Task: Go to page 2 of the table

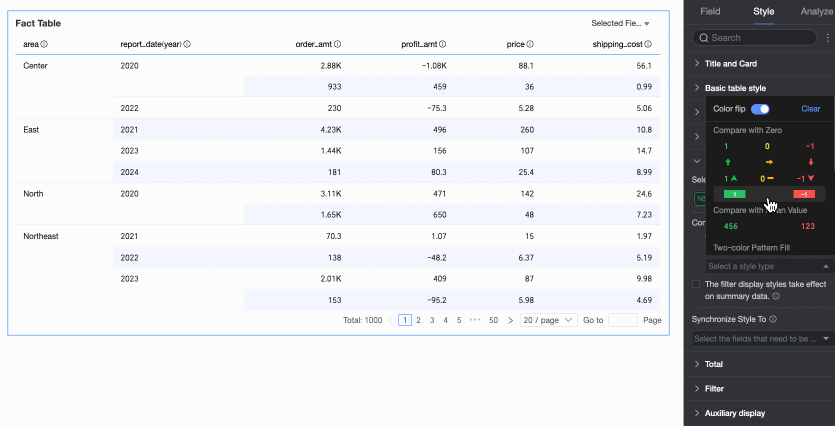Action: (x=419, y=321)
